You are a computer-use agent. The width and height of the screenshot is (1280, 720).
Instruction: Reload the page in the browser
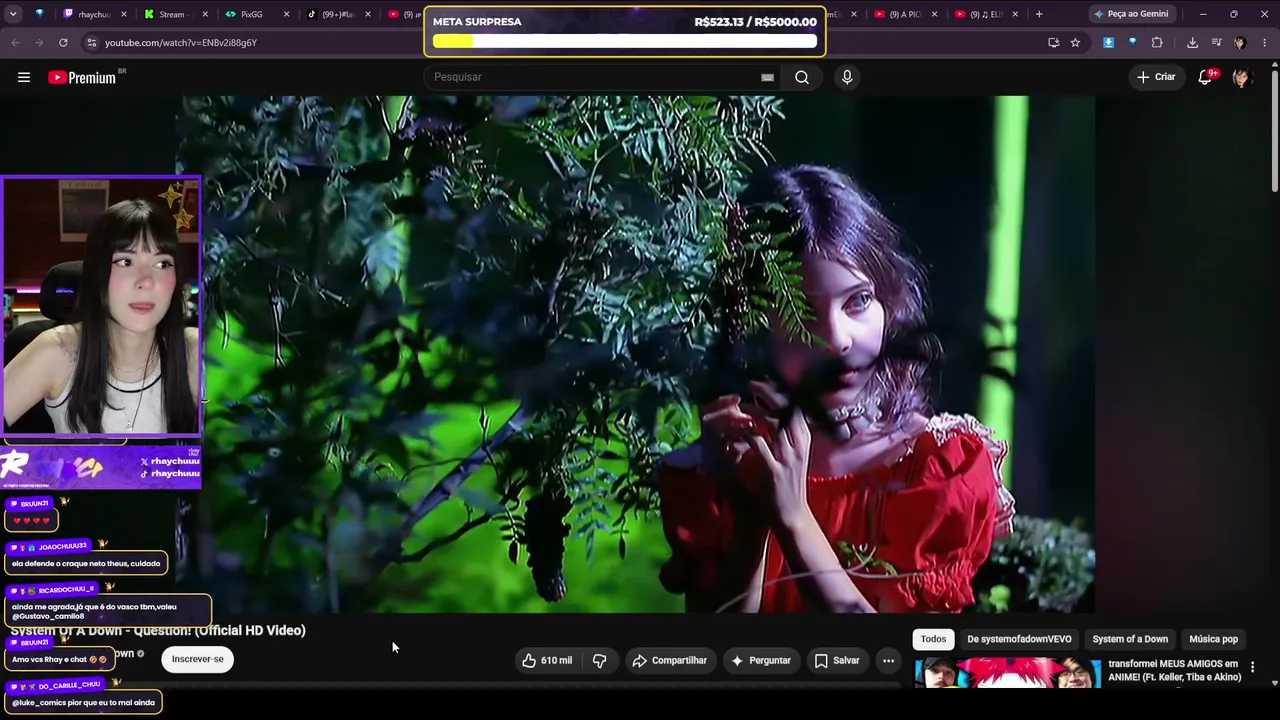point(63,42)
